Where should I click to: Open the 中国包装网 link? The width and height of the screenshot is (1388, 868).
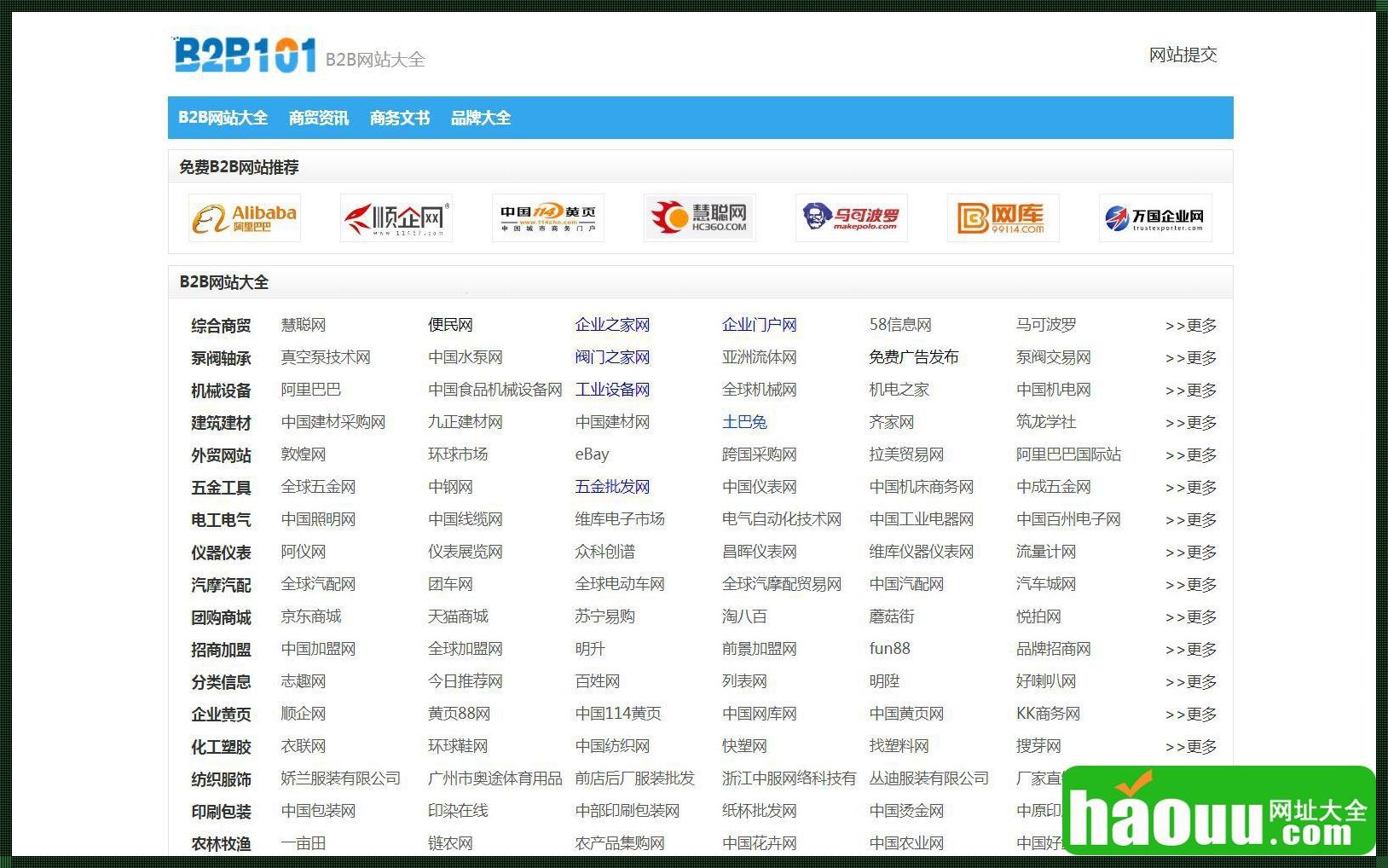click(x=318, y=811)
